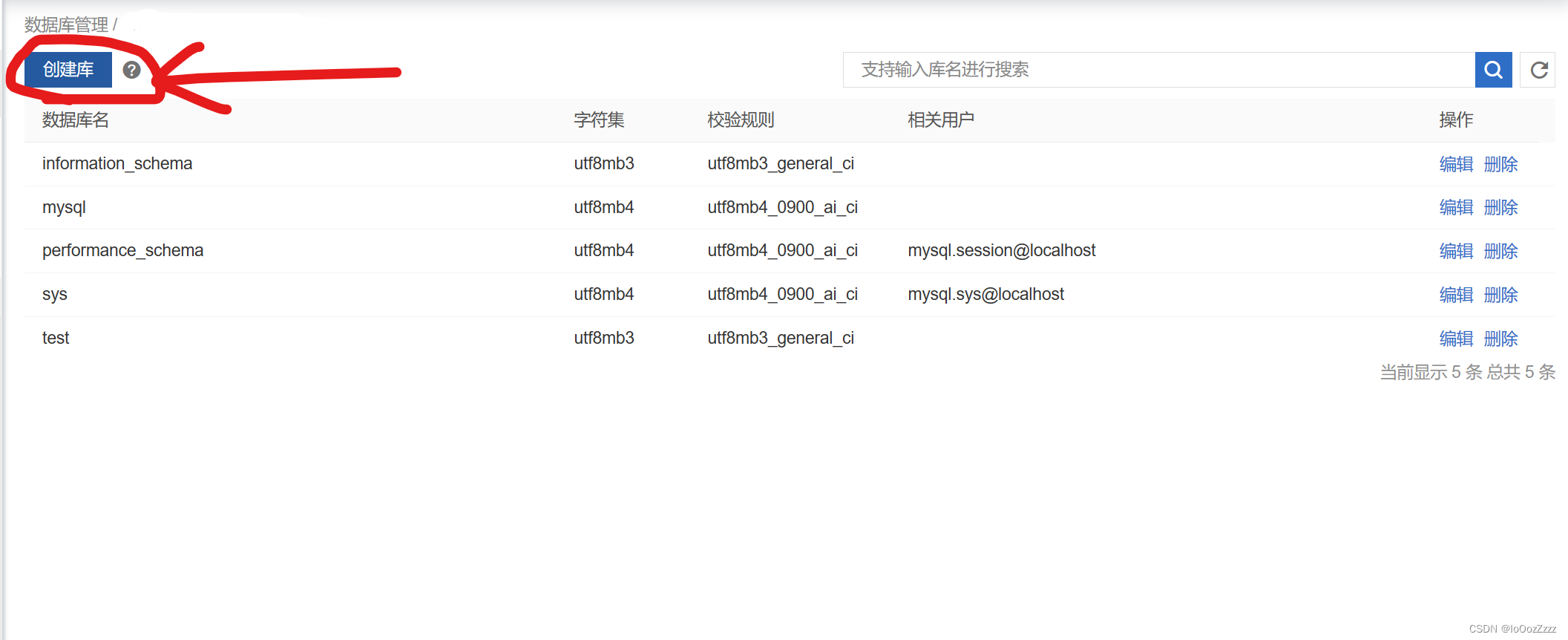Click the 校验规则 column header
The image size is (1568, 640).
741,120
